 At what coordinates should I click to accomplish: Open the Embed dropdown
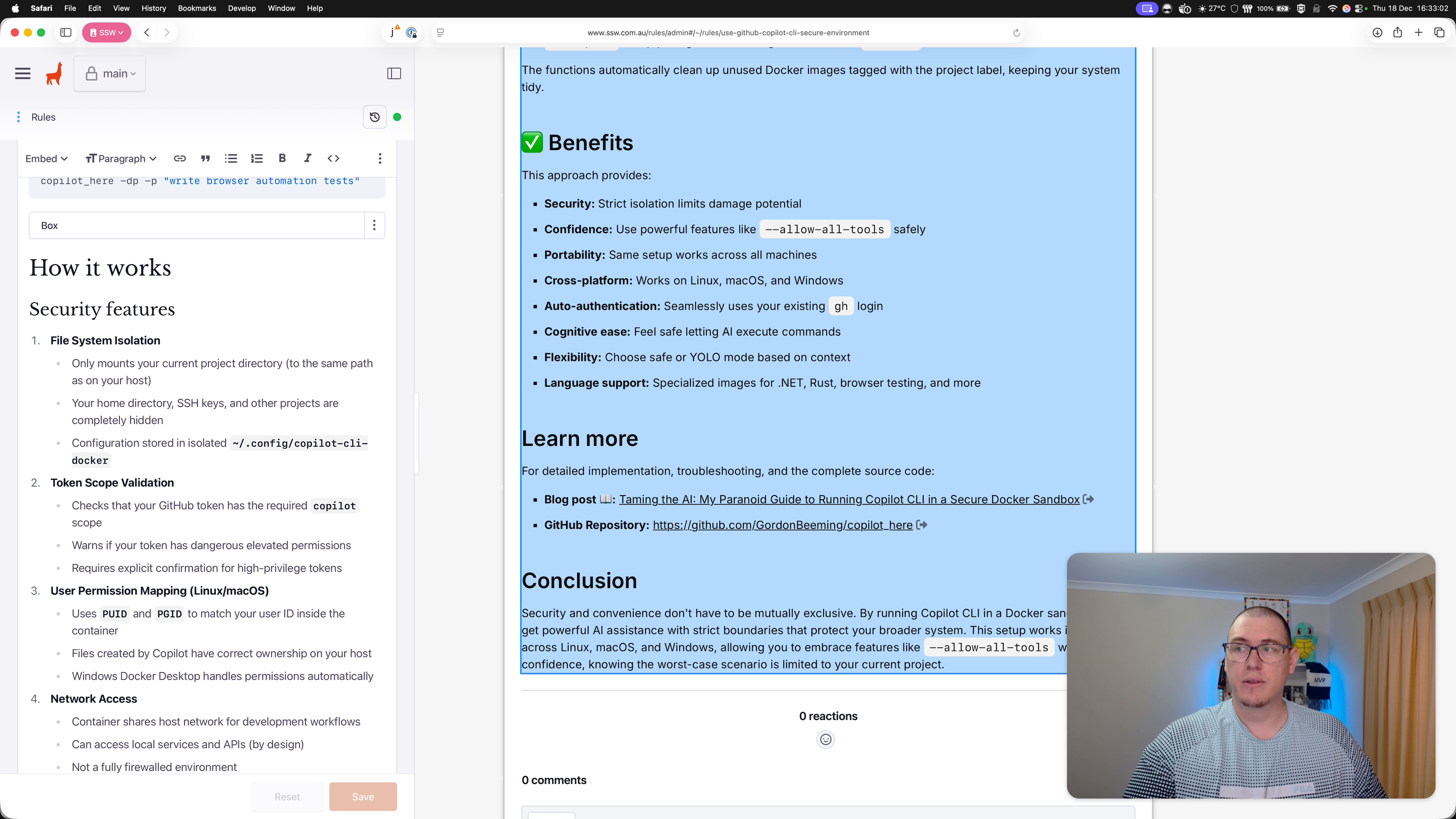click(x=46, y=159)
